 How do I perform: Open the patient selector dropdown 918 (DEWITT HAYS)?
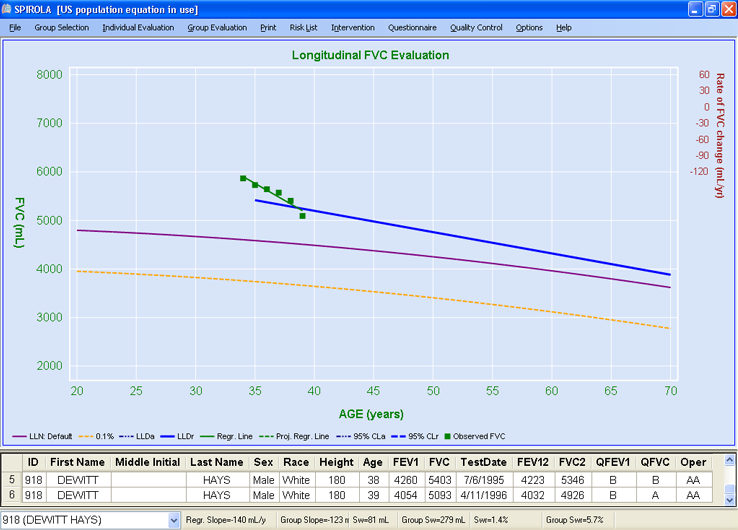click(x=174, y=520)
